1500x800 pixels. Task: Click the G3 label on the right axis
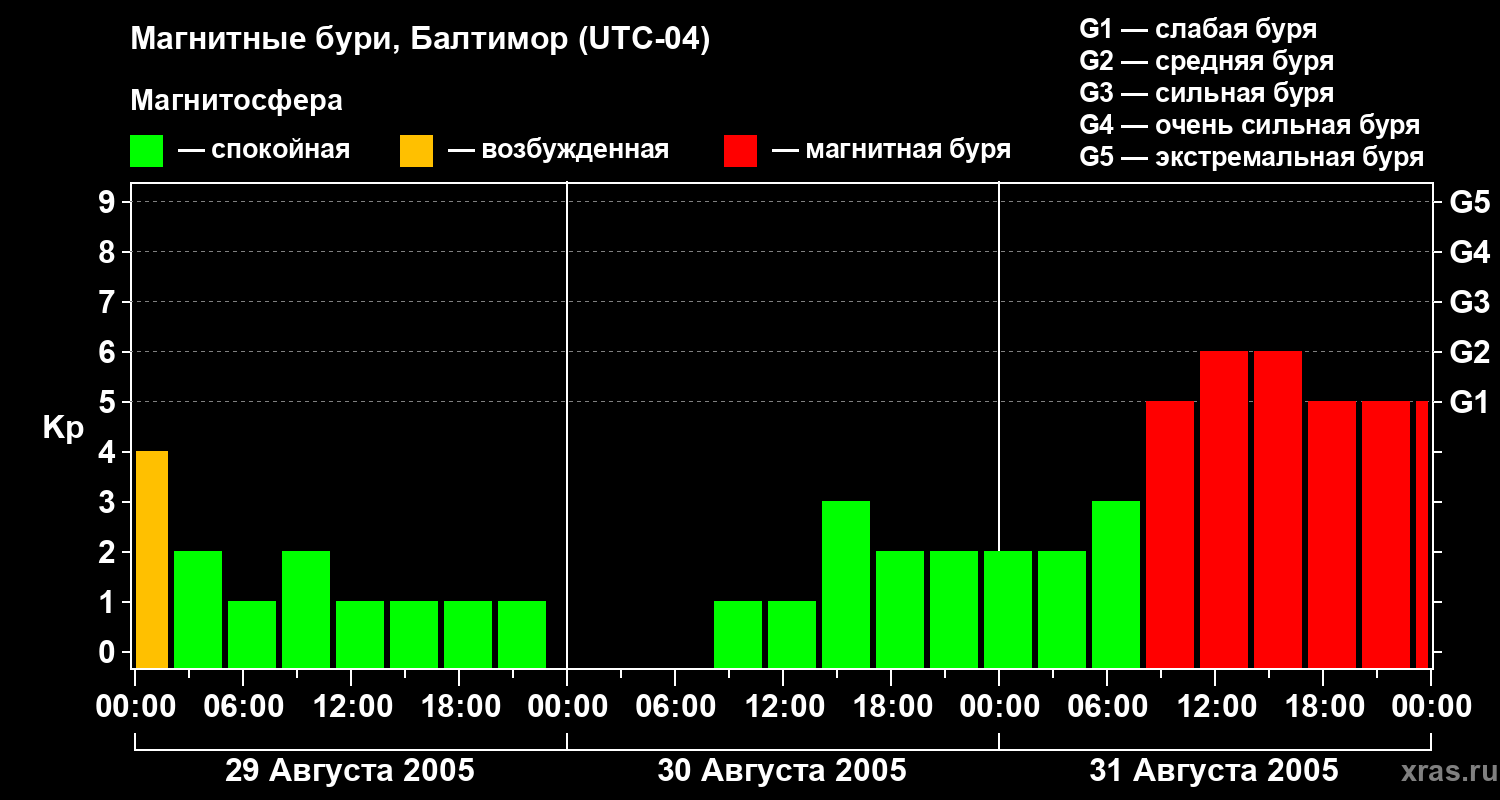point(1469,302)
